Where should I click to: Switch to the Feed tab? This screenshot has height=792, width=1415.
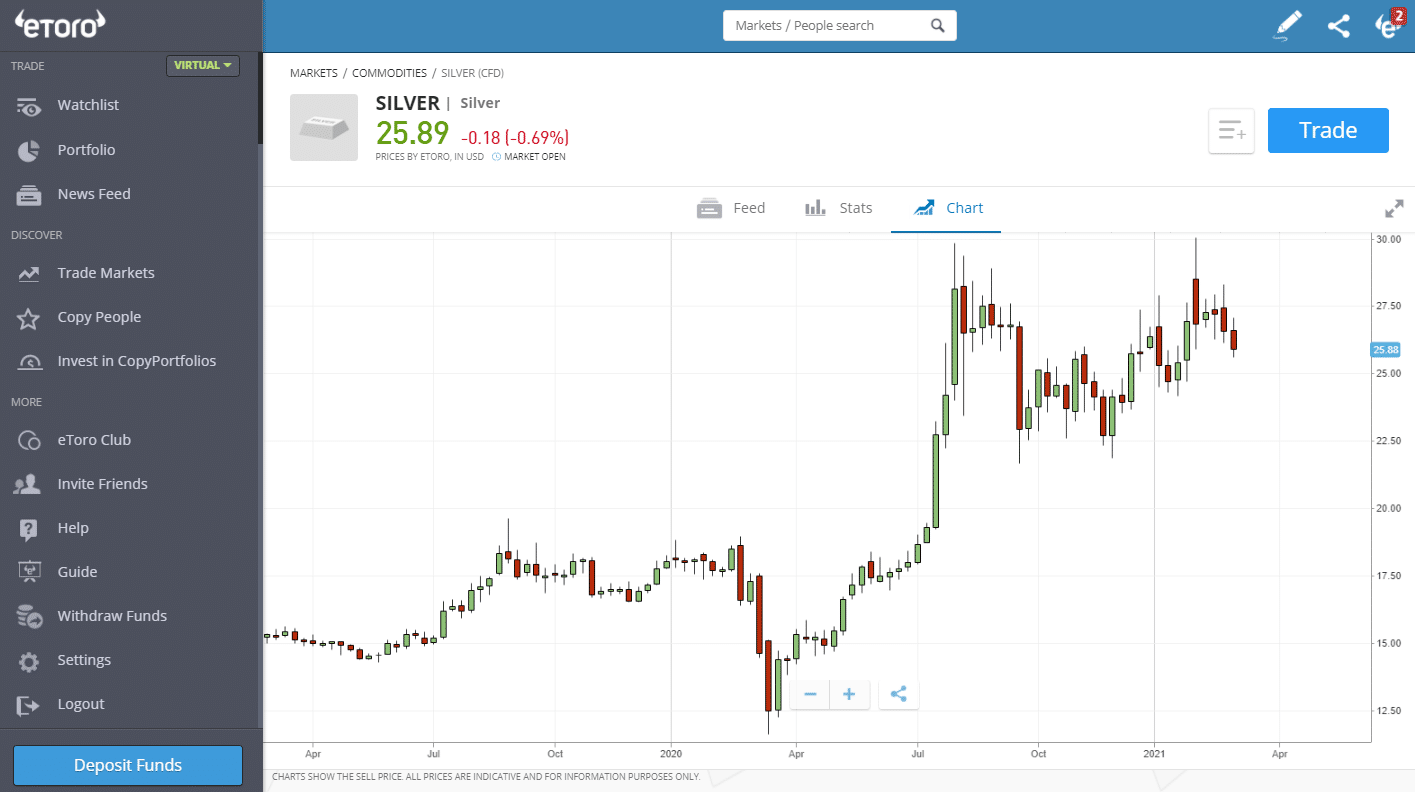[731, 208]
